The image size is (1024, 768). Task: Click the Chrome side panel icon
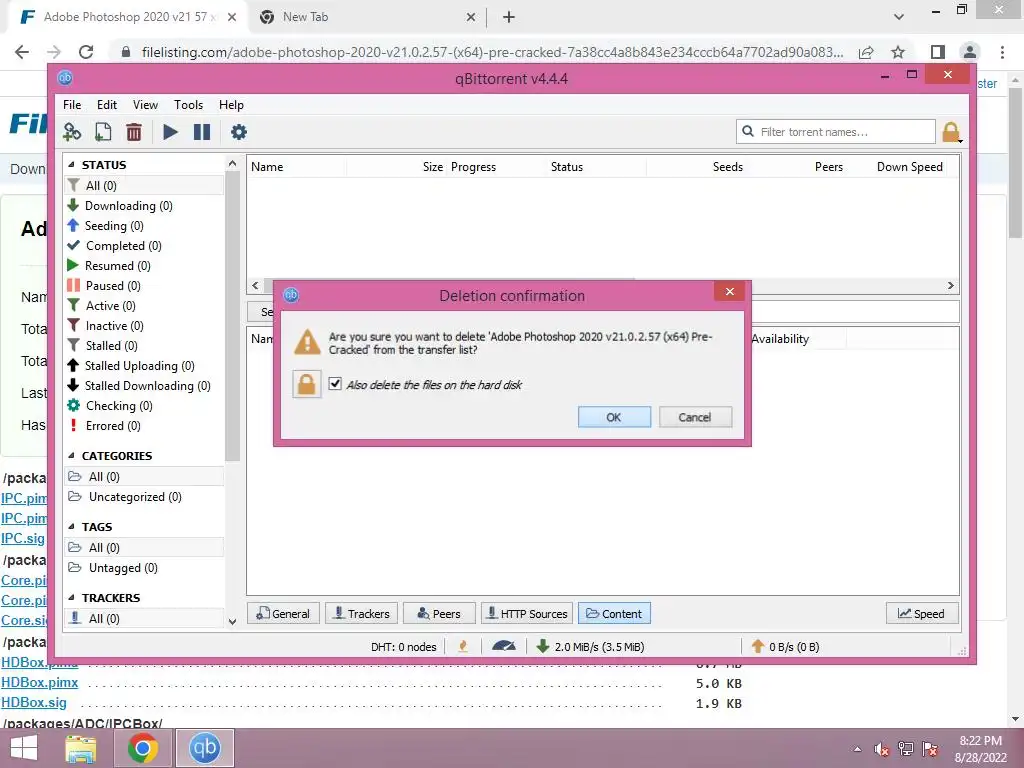point(938,52)
